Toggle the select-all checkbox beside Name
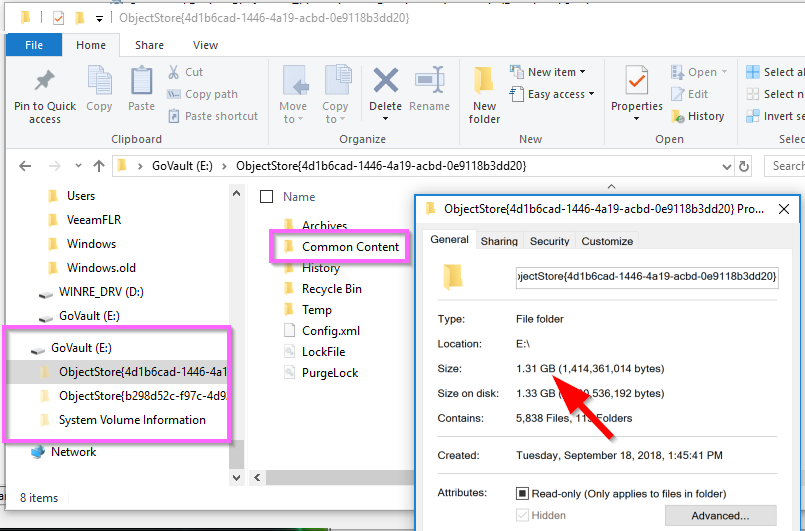 (266, 197)
